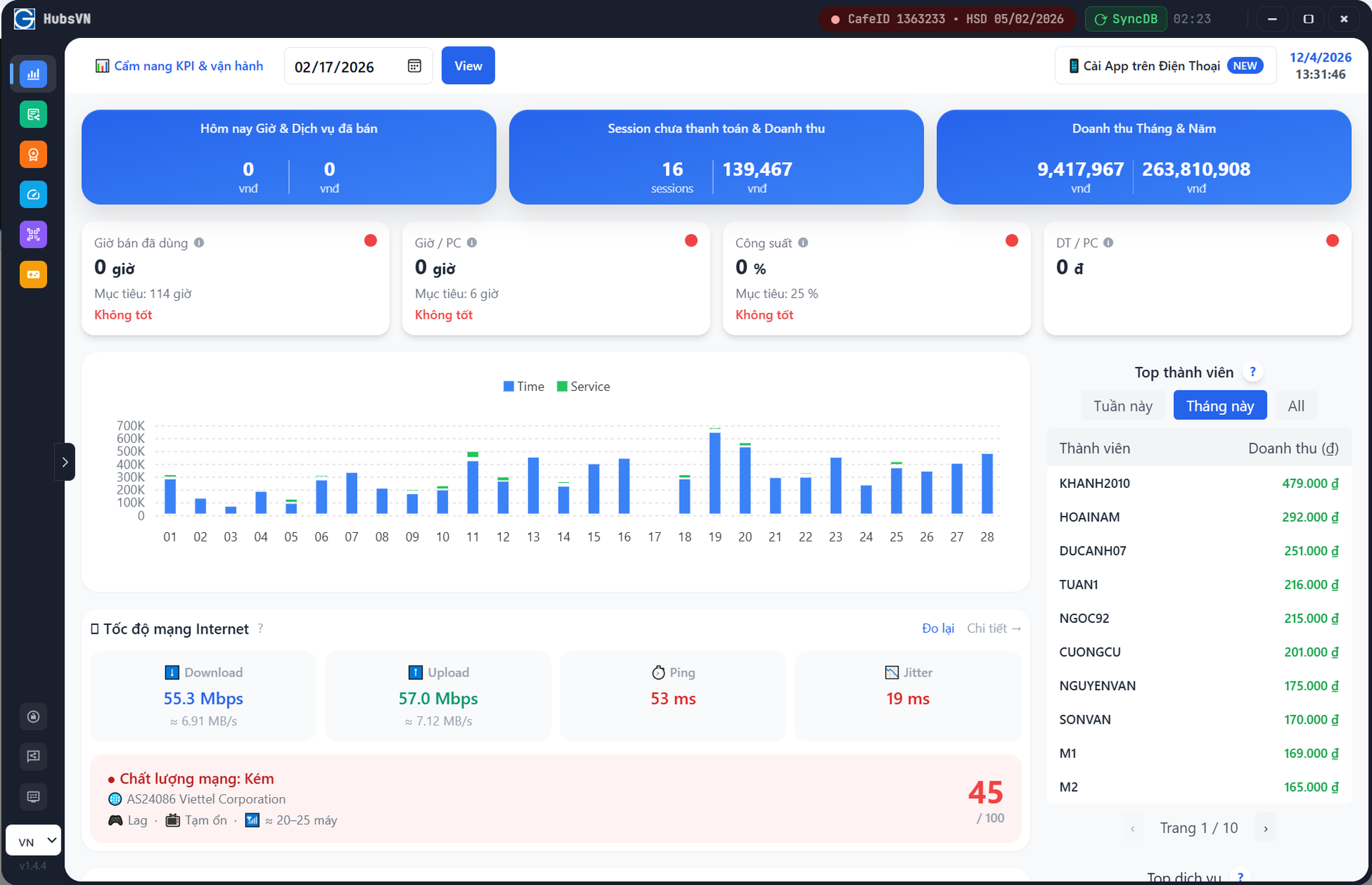Select the Tuần này filter
This screenshot has height=885, width=1372.
[1123, 406]
